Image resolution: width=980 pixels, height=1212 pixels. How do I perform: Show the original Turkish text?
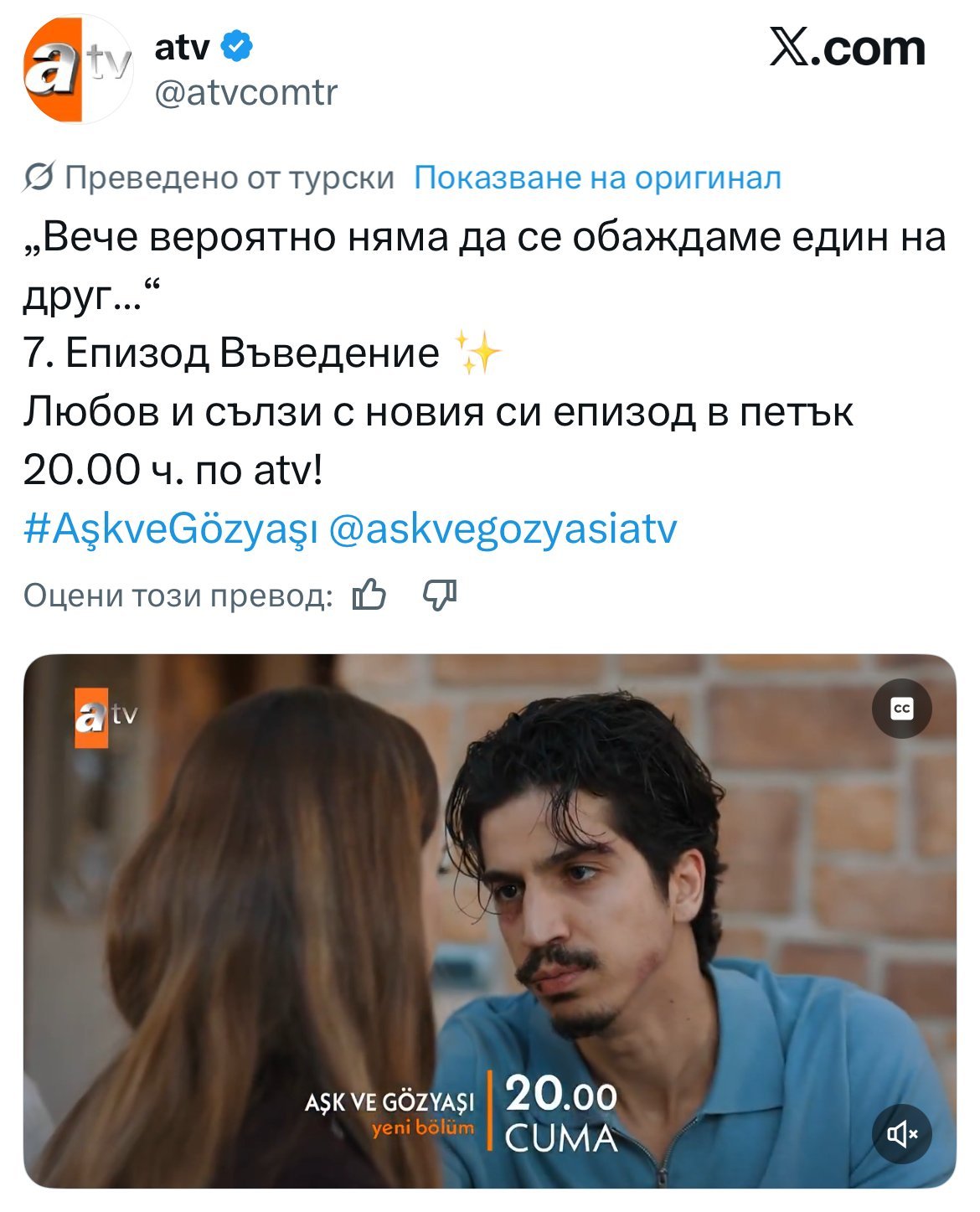[x=597, y=178]
